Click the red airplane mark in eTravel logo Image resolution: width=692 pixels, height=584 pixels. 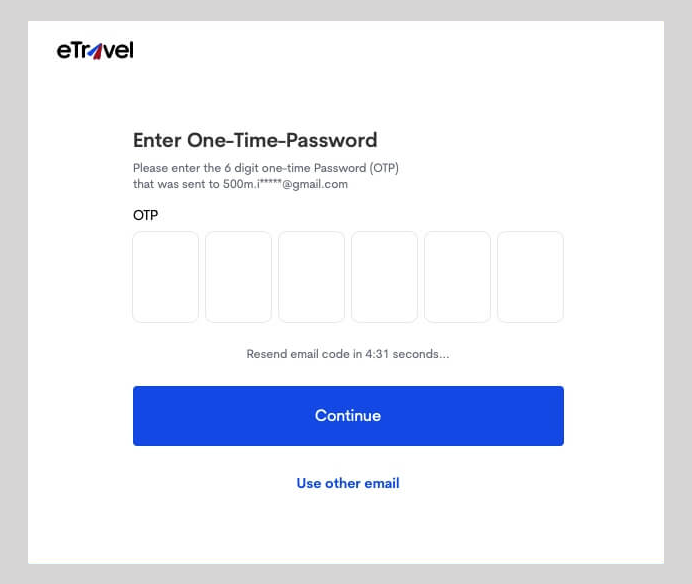click(x=96, y=51)
